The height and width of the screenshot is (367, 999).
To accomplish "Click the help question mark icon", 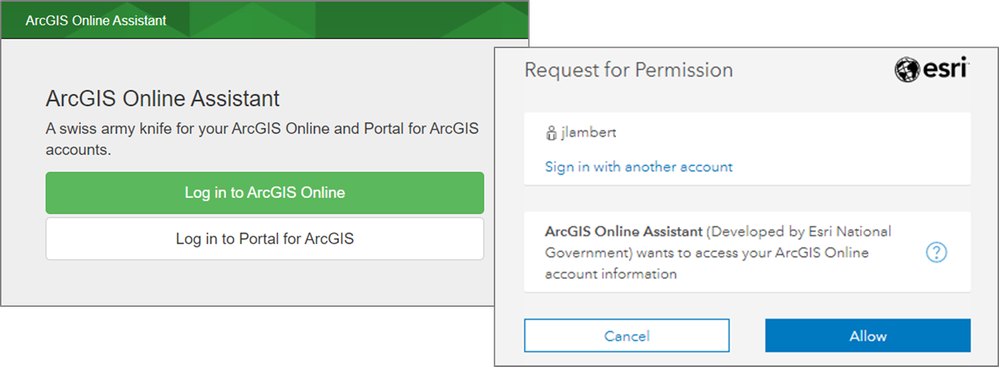I will pyautogui.click(x=936, y=253).
